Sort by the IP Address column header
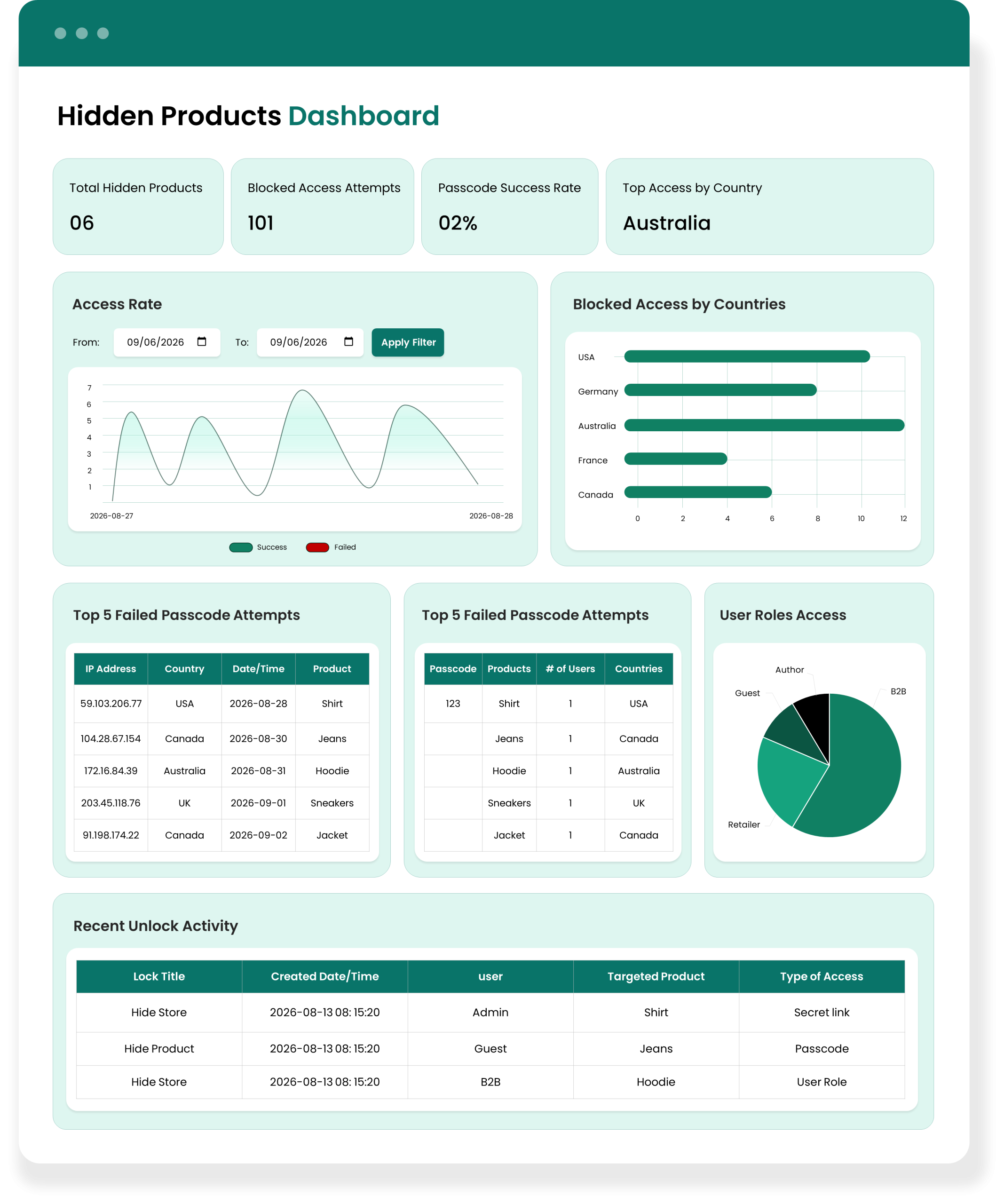The height and width of the screenshot is (1204, 1004). click(111, 668)
